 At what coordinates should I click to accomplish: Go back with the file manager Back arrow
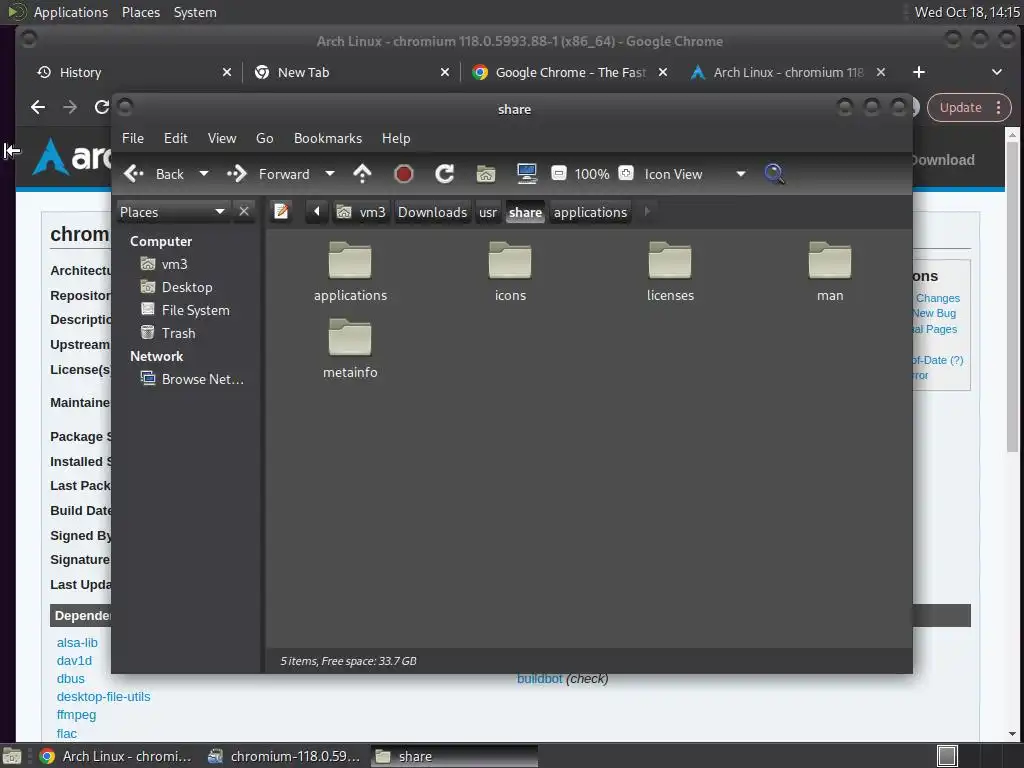[x=154, y=174]
